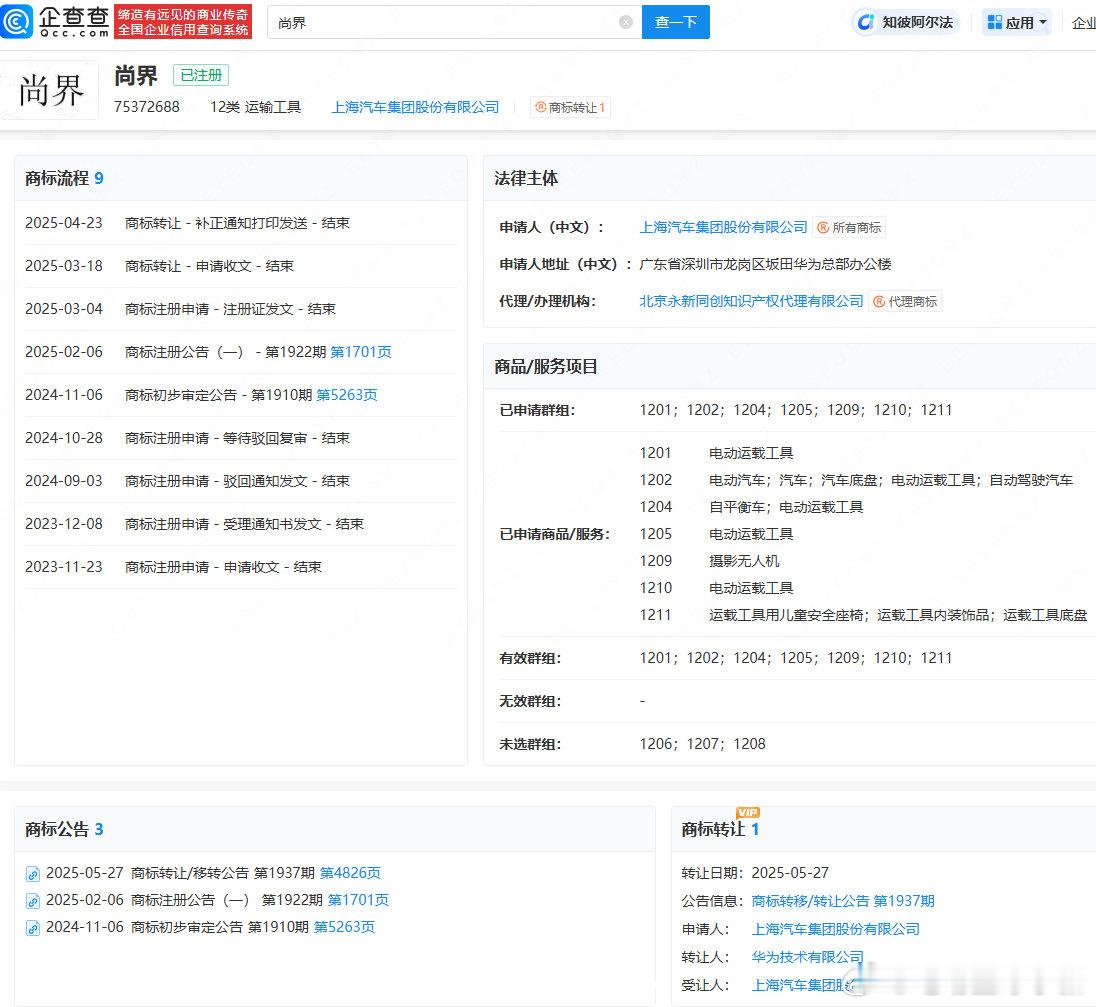The height and width of the screenshot is (1007, 1096).
Task: Click the 查一下 search button
Action: click(675, 22)
